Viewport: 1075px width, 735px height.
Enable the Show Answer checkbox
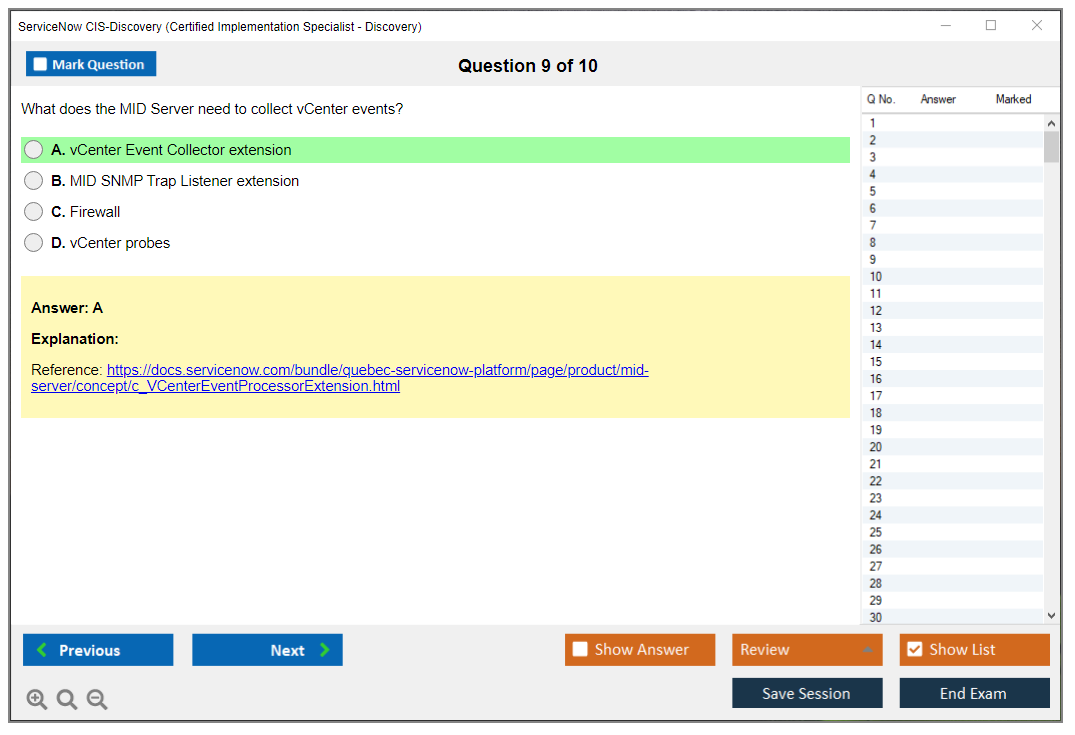[580, 650]
